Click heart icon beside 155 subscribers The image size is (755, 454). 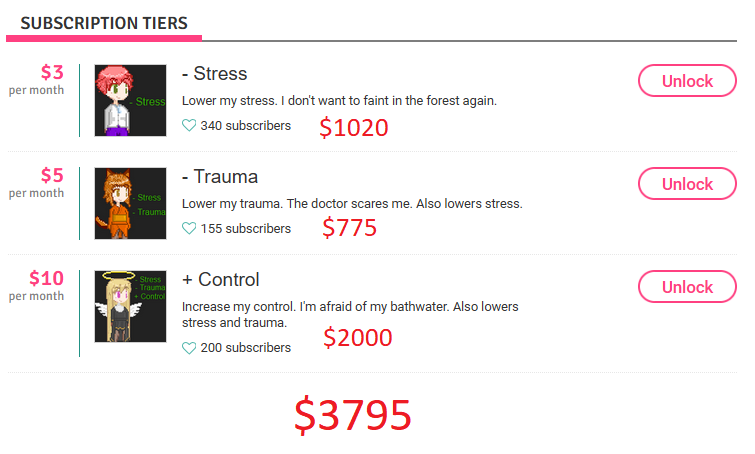[189, 229]
